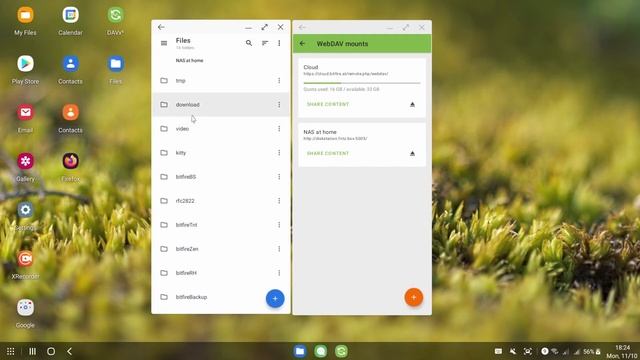Viewport: 640px width, 360px height.
Task: Open sort options in Files toolbar
Action: [x=265, y=43]
